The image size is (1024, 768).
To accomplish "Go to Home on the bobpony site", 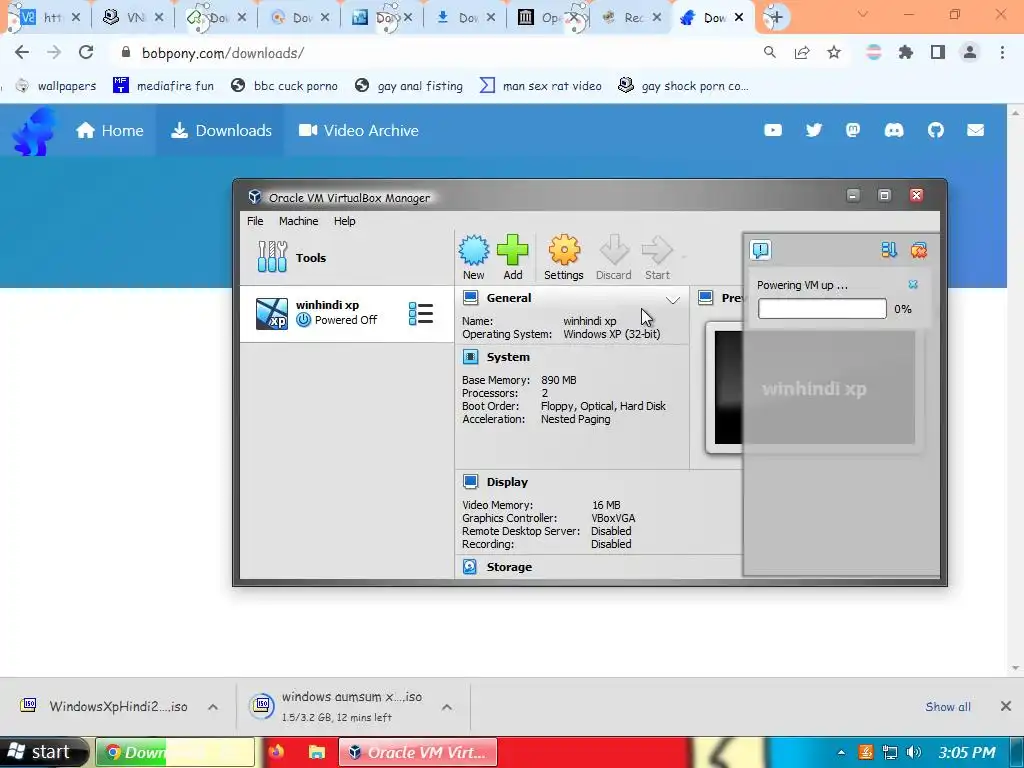I will [109, 131].
